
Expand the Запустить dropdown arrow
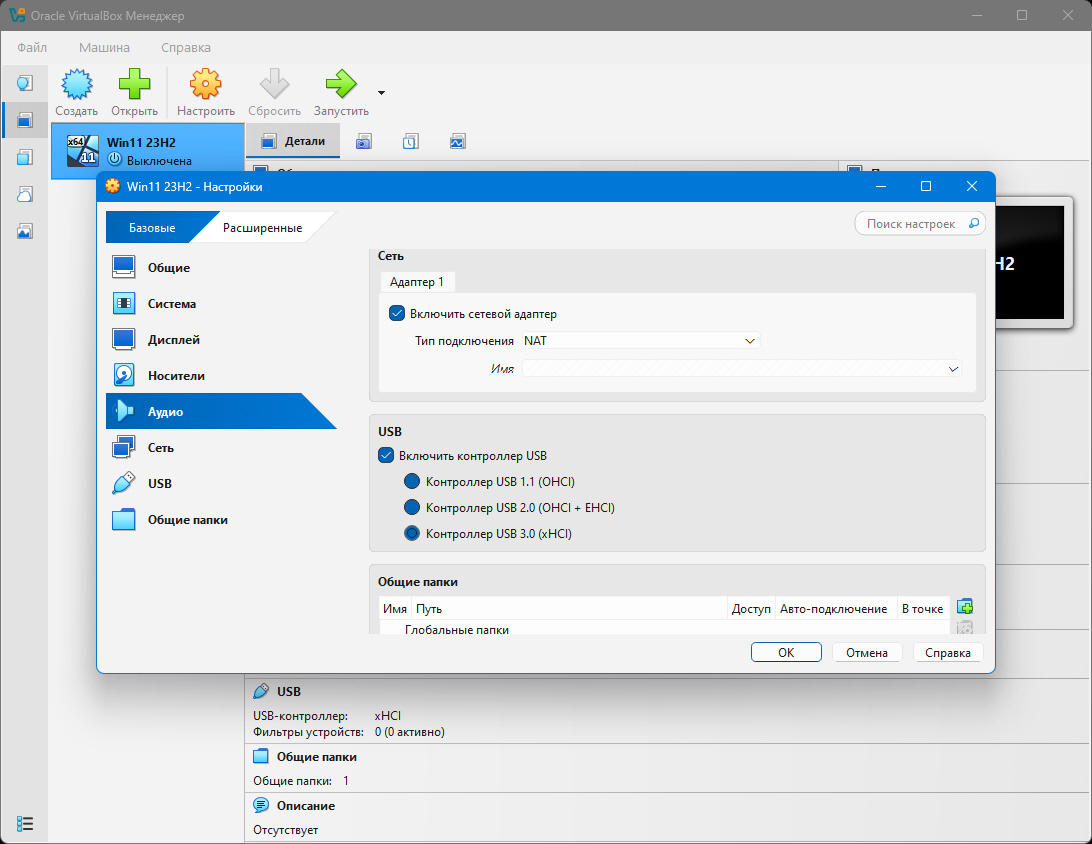(x=381, y=93)
